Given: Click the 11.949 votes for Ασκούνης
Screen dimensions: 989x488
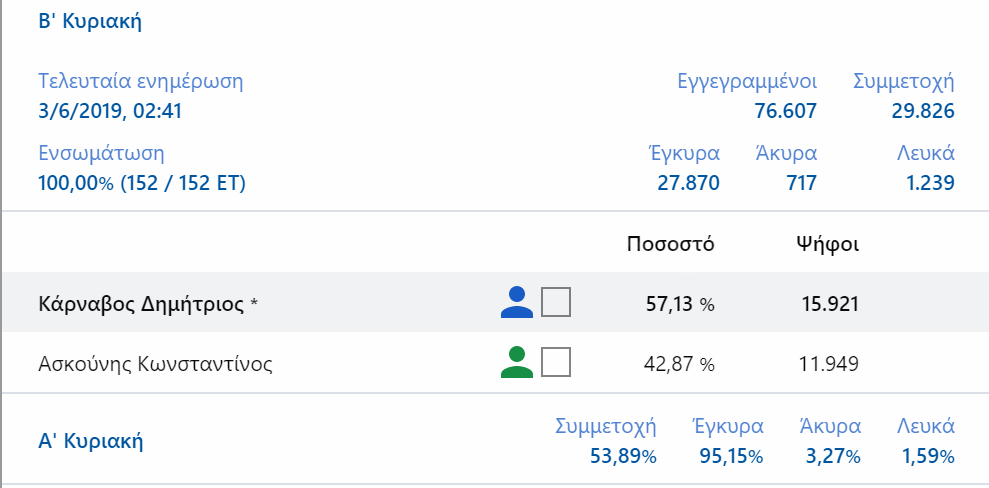Looking at the screenshot, I should click(x=829, y=363).
